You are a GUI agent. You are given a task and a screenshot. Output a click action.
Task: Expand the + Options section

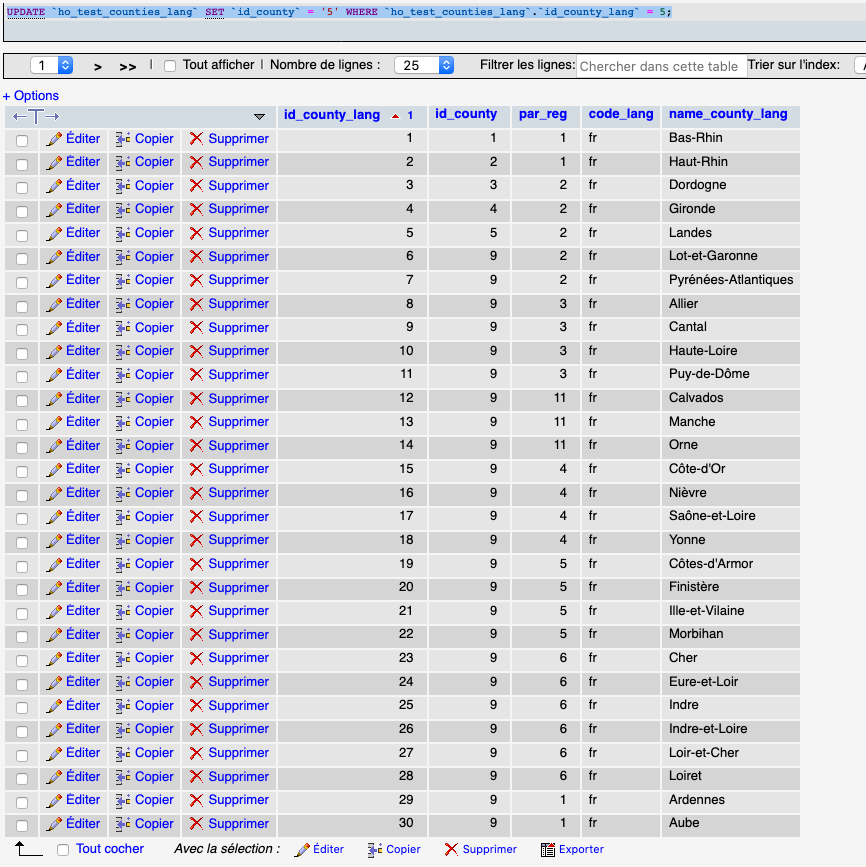pyautogui.click(x=31, y=96)
